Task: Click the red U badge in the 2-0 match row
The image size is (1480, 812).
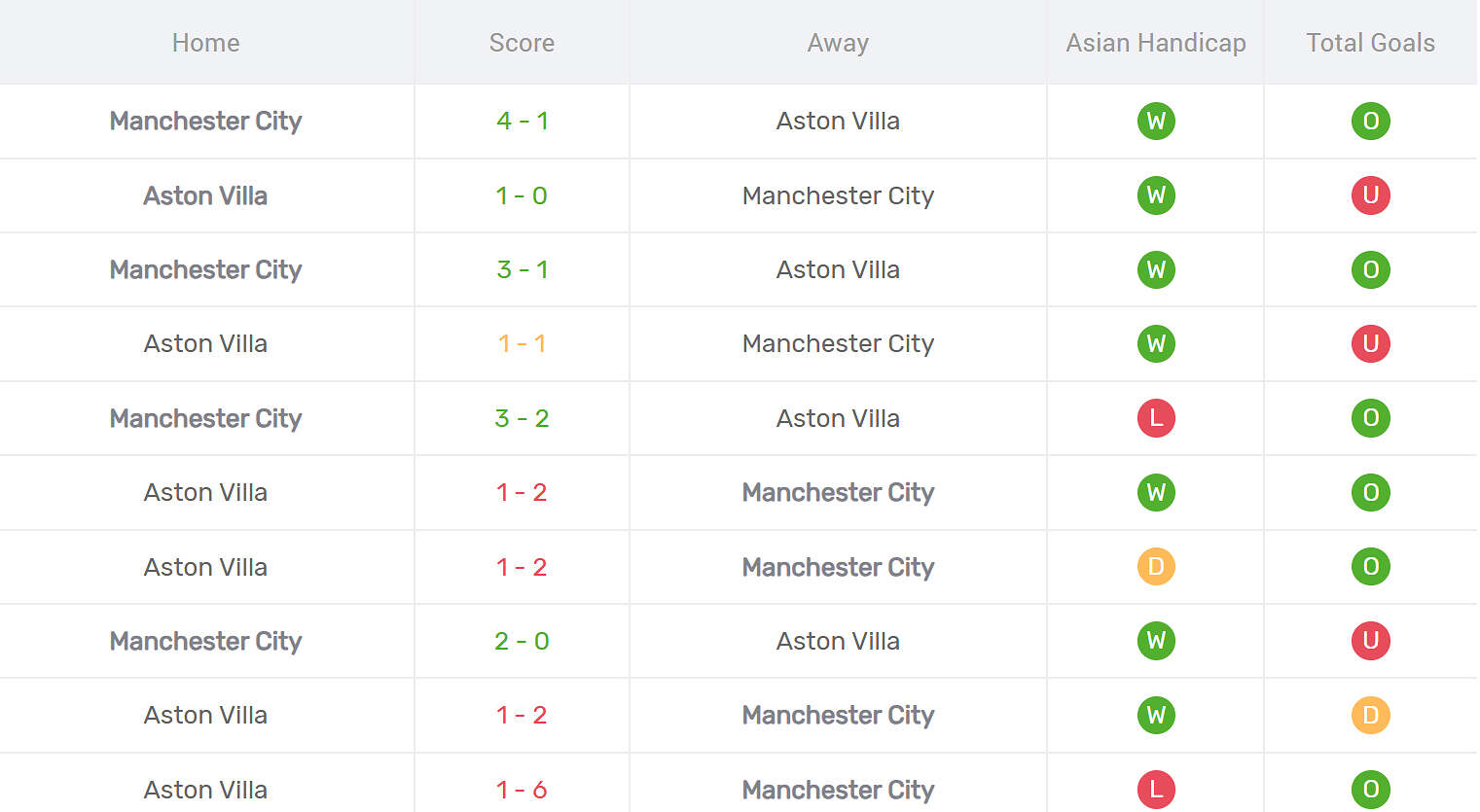Action: [x=1370, y=641]
